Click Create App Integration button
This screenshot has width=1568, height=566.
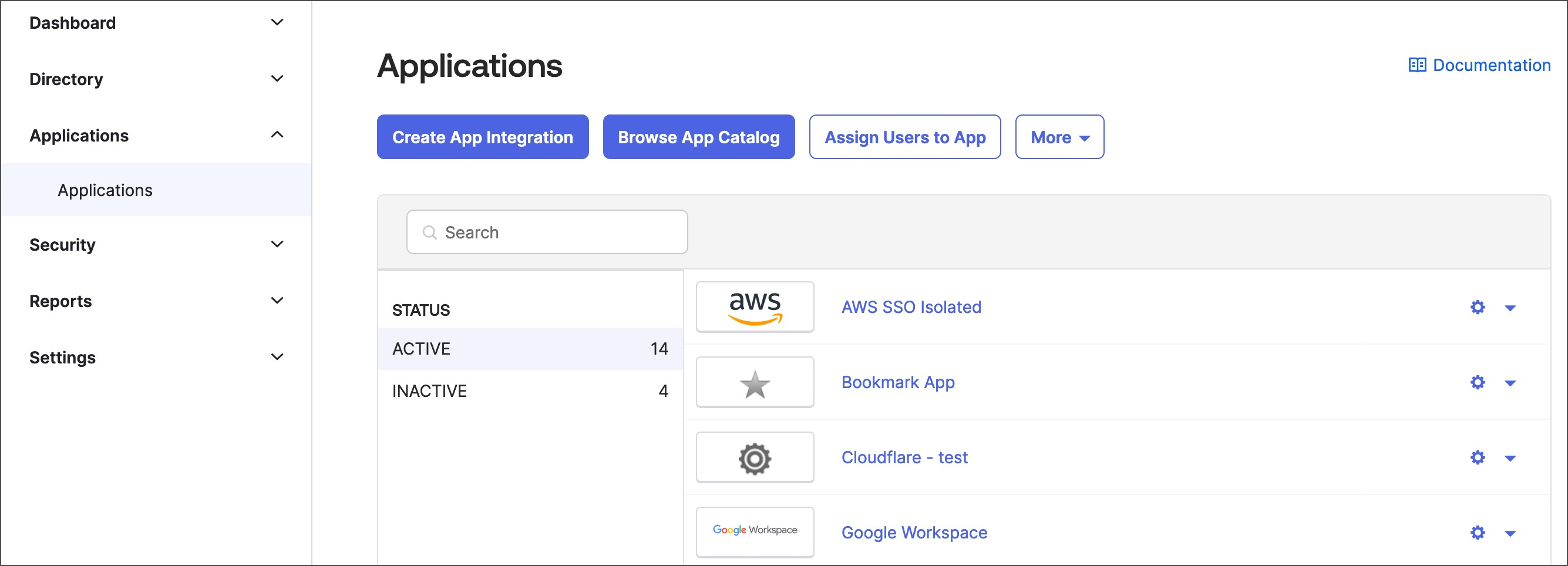[x=482, y=137]
